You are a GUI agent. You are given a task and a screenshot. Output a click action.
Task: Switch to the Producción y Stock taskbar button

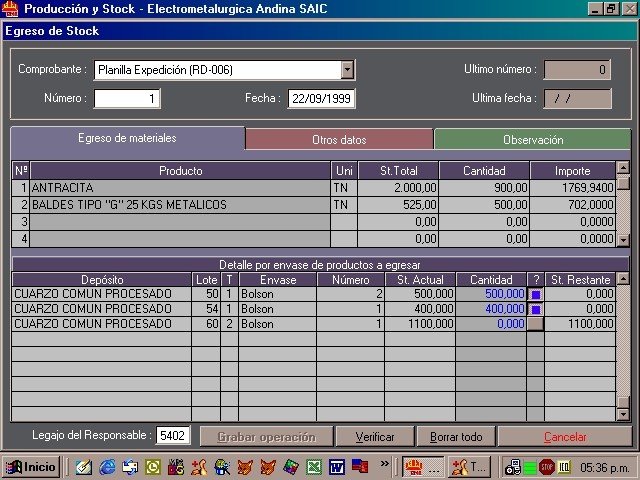point(423,467)
